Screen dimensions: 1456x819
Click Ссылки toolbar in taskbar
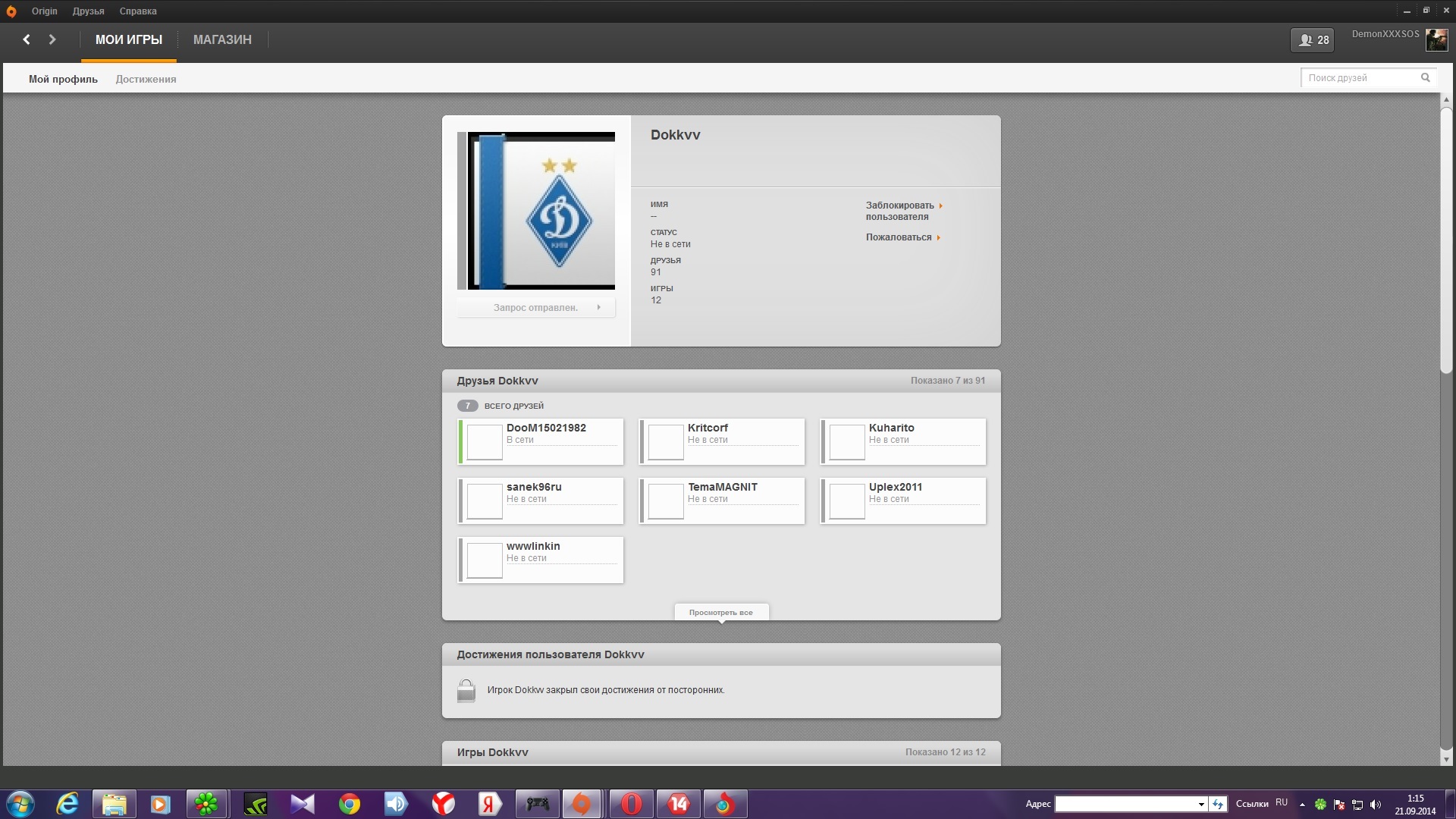pos(1252,804)
